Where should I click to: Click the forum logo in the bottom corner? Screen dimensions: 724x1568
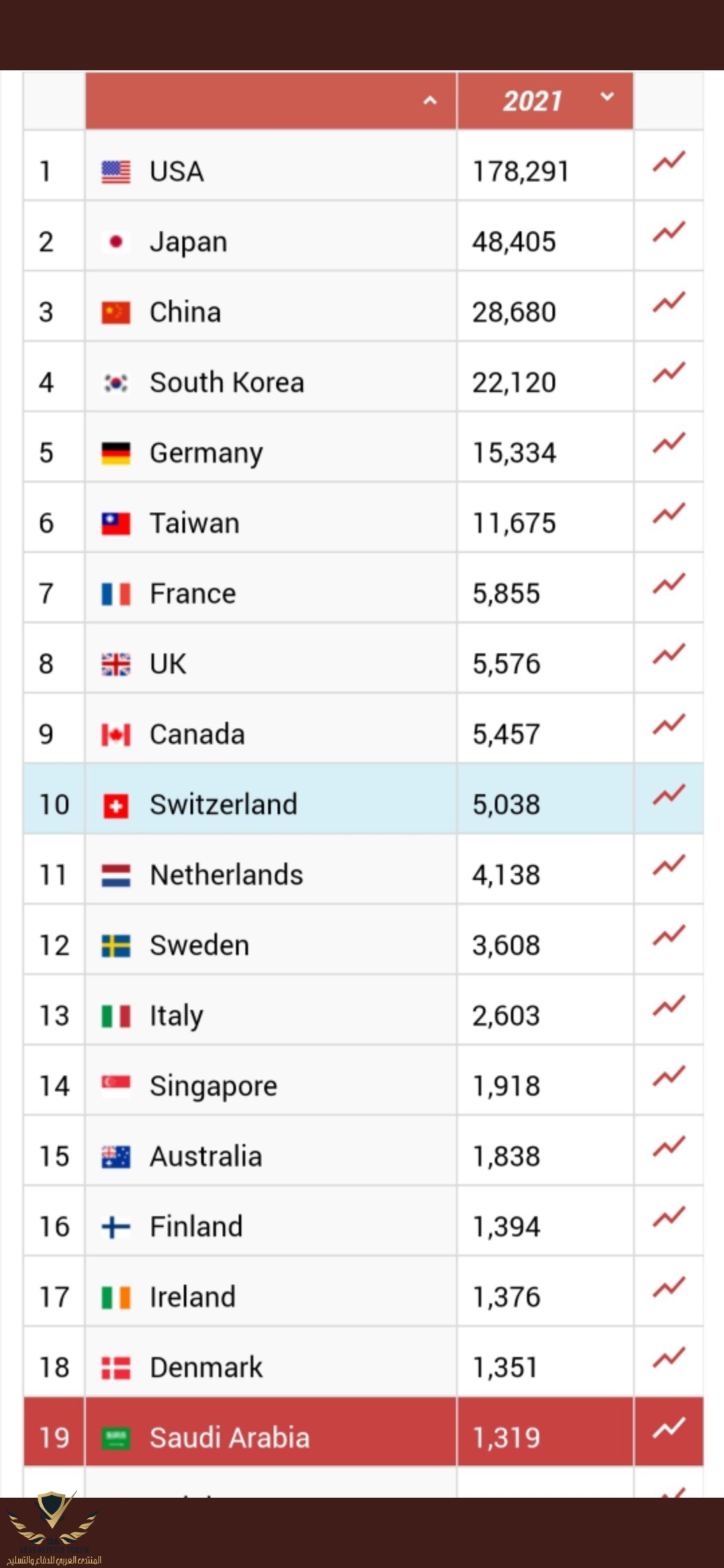point(54,1530)
